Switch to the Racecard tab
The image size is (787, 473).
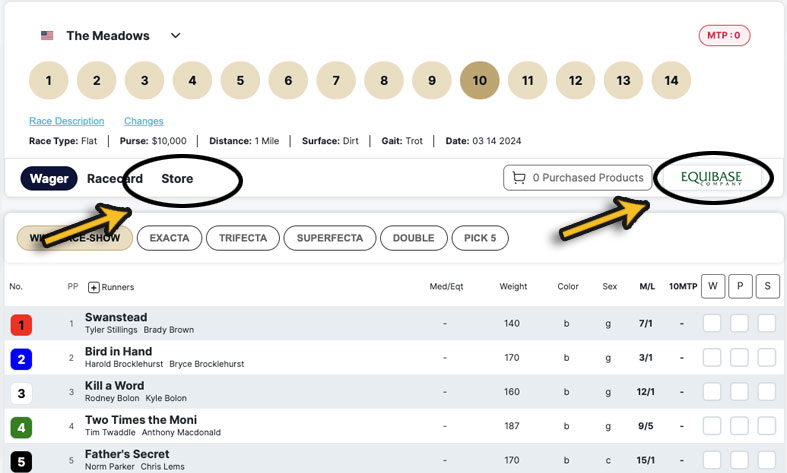point(114,179)
